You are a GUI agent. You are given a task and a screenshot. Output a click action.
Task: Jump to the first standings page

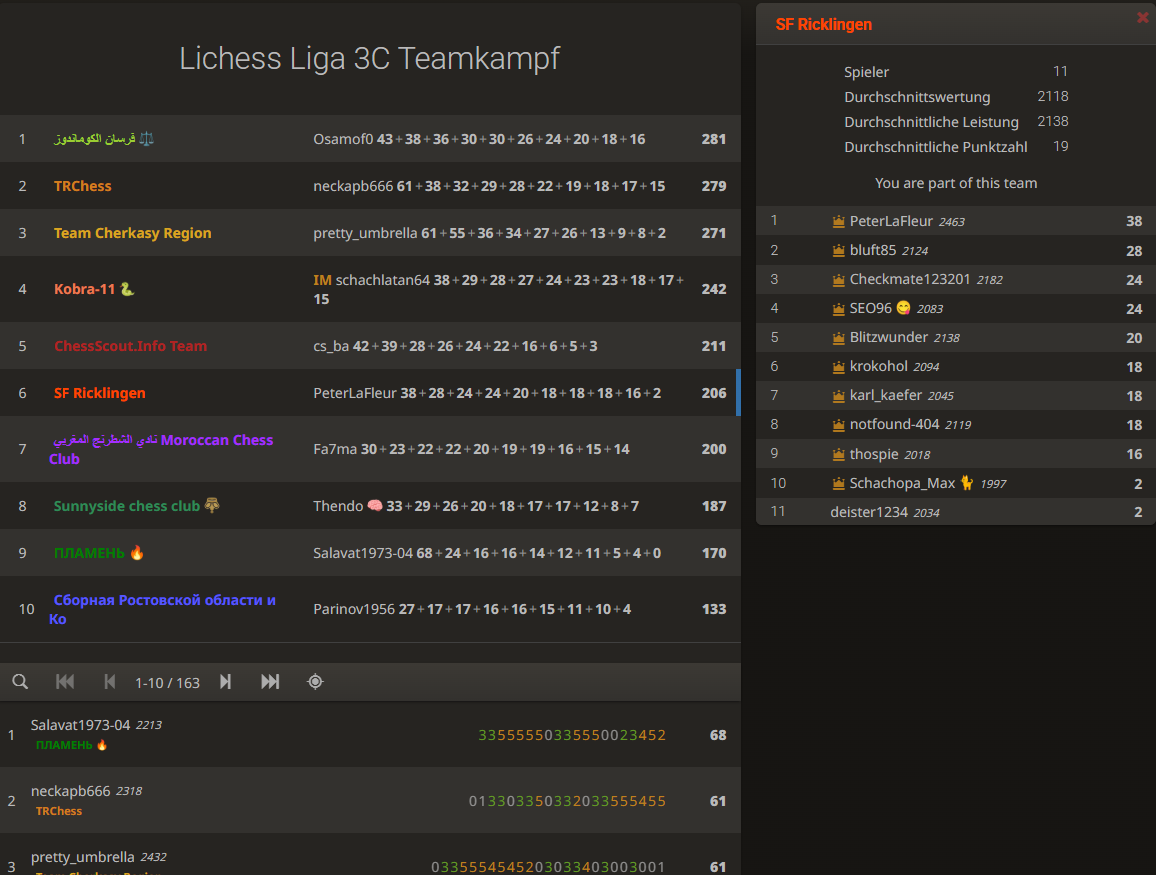click(x=65, y=681)
